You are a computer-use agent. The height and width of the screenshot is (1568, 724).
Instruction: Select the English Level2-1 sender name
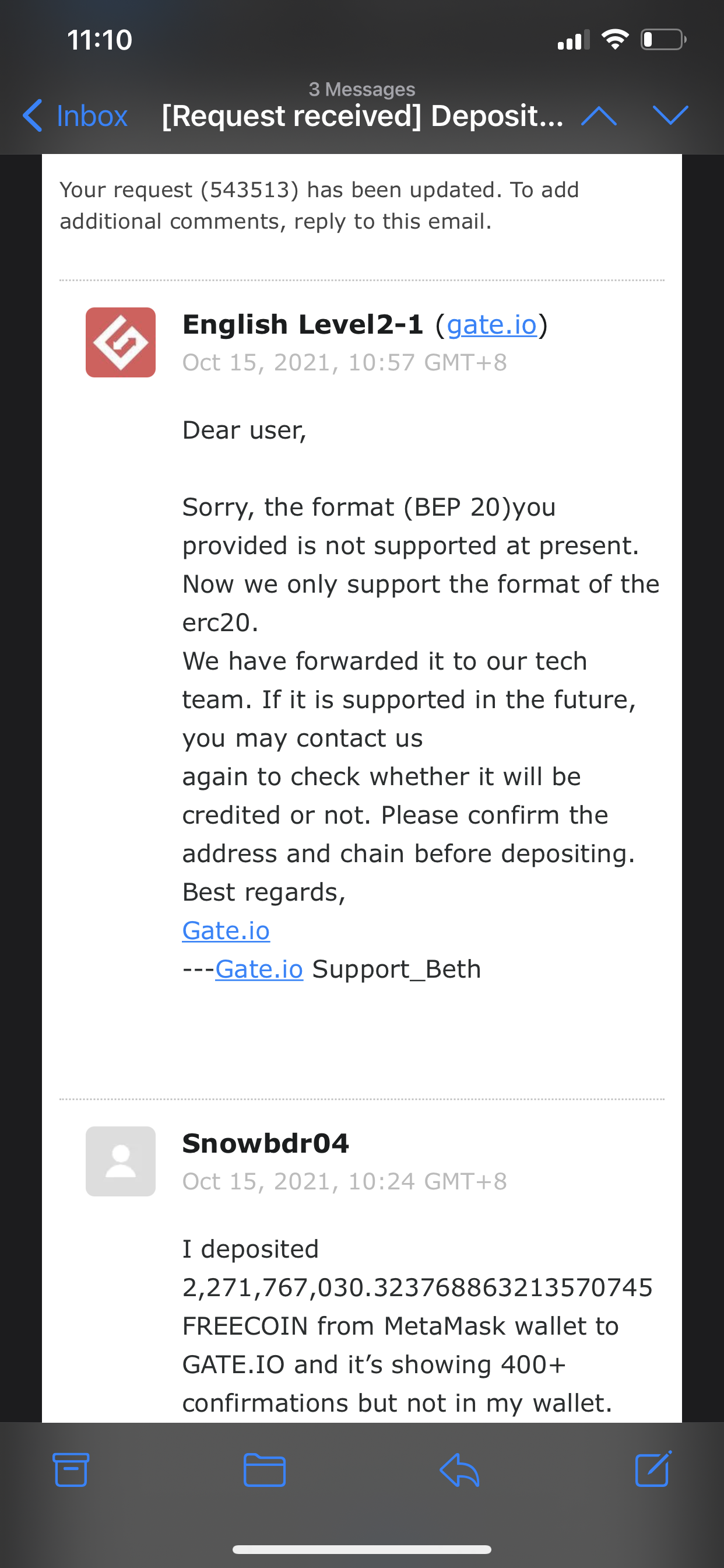point(303,324)
